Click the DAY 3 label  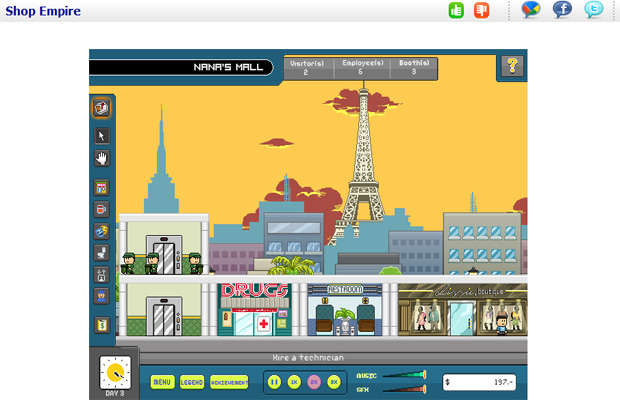pyautogui.click(x=115, y=394)
